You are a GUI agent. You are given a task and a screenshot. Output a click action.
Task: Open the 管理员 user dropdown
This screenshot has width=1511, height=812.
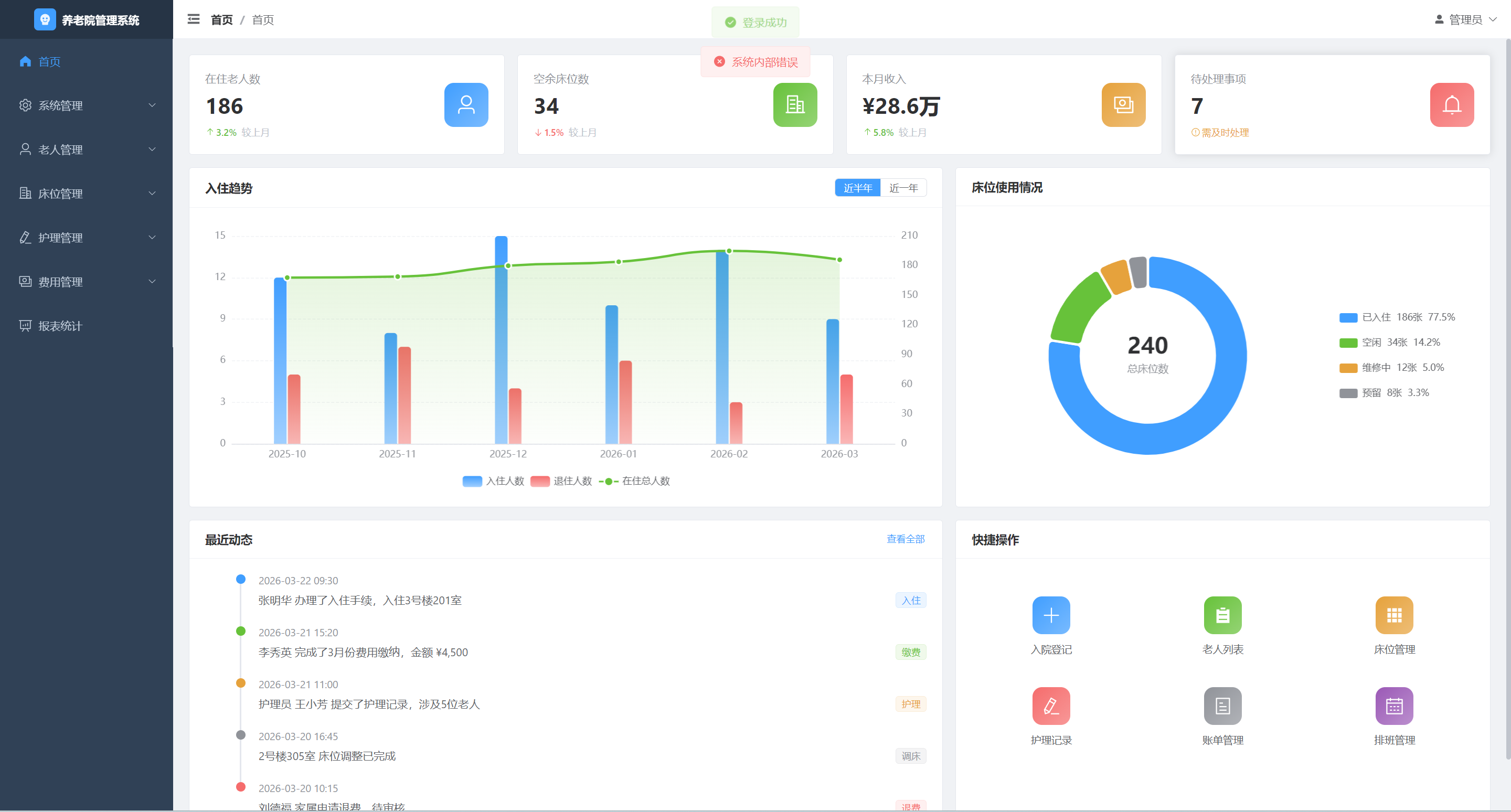point(1465,19)
